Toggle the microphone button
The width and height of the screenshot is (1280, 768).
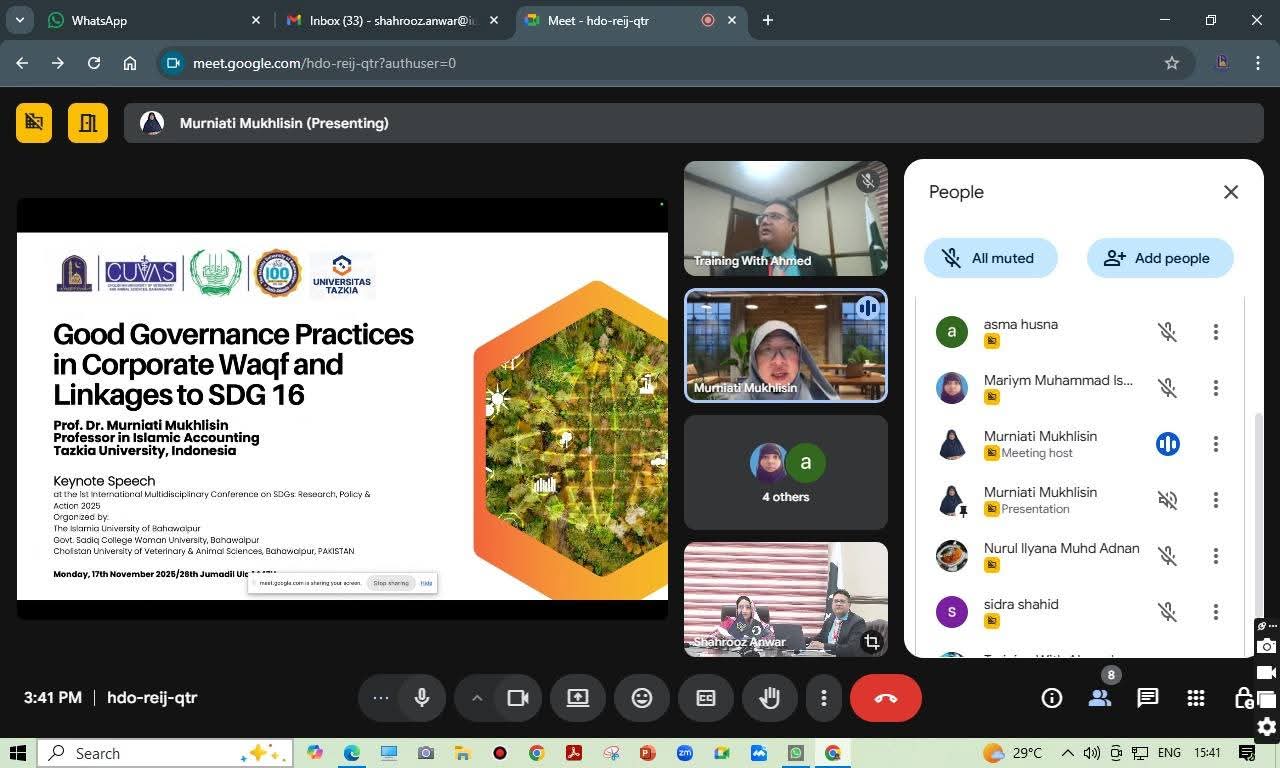[x=422, y=698]
